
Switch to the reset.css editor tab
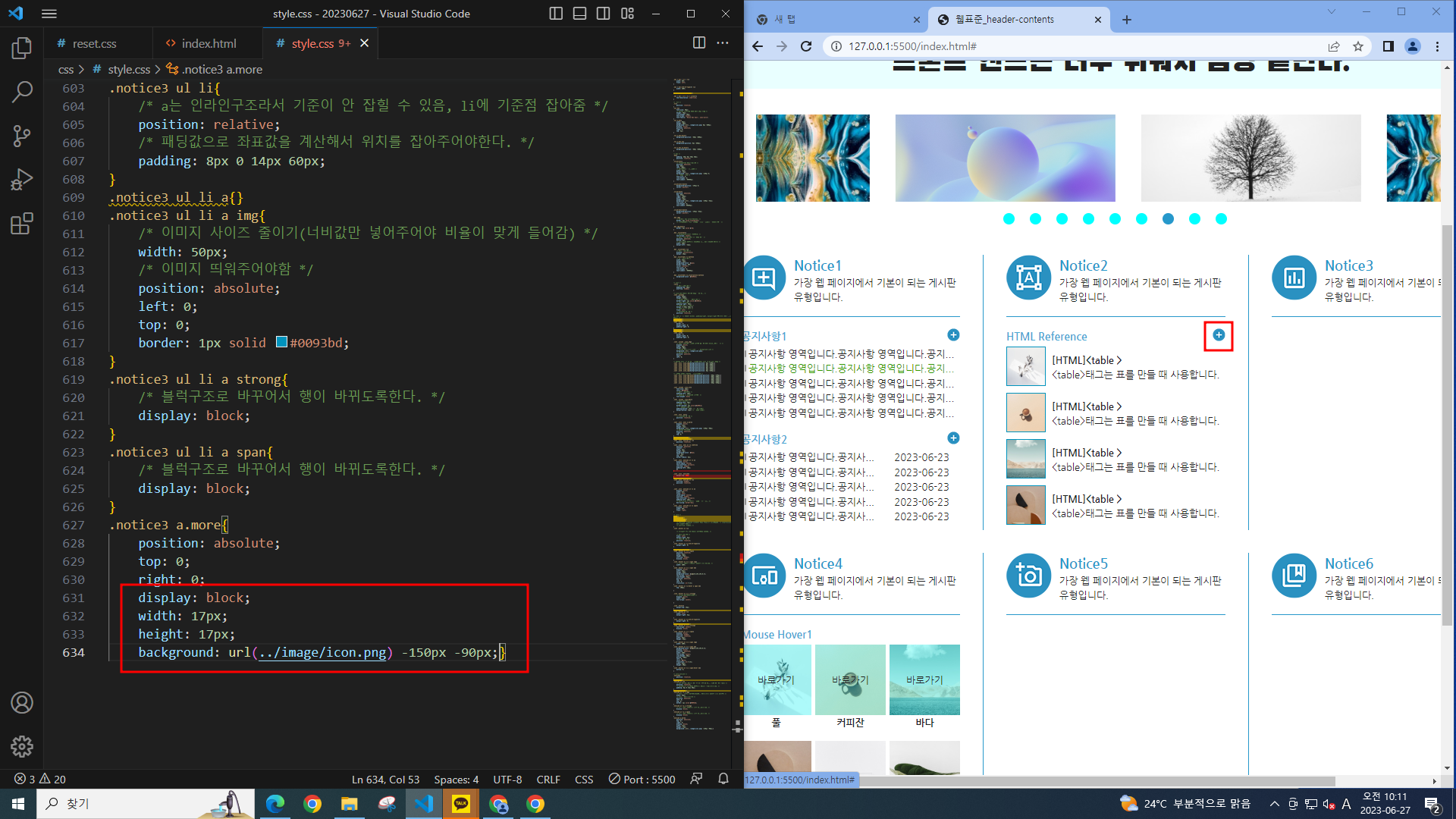[94, 43]
